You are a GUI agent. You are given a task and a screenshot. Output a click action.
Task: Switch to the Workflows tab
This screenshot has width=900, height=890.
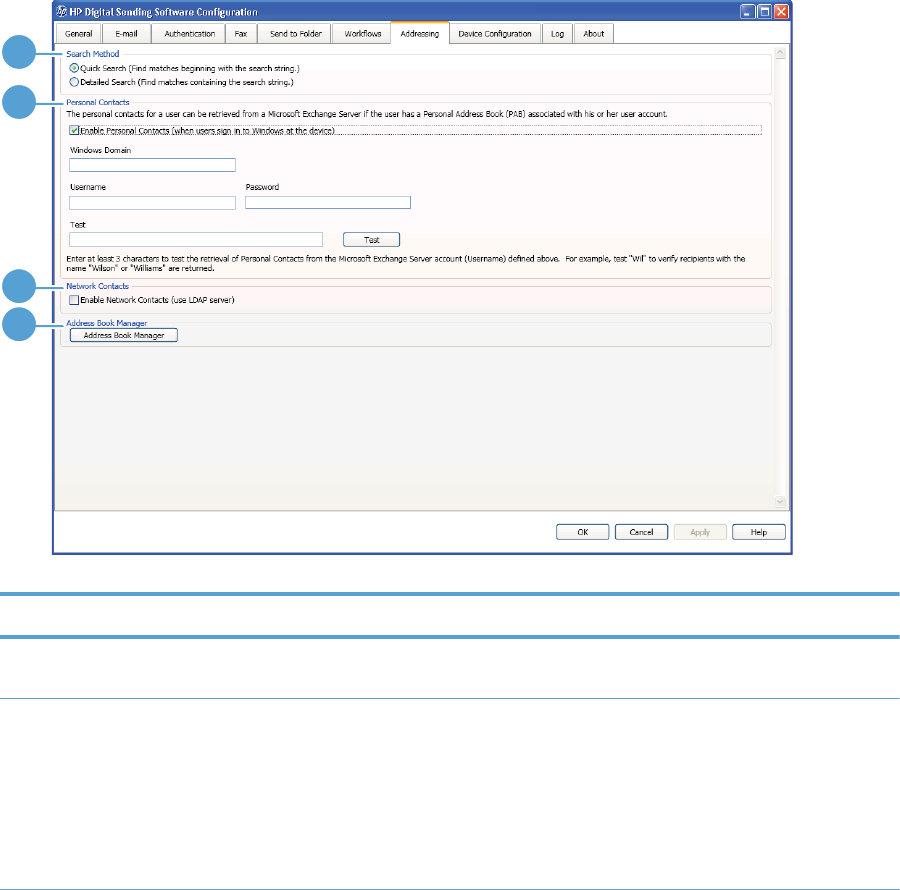point(363,34)
